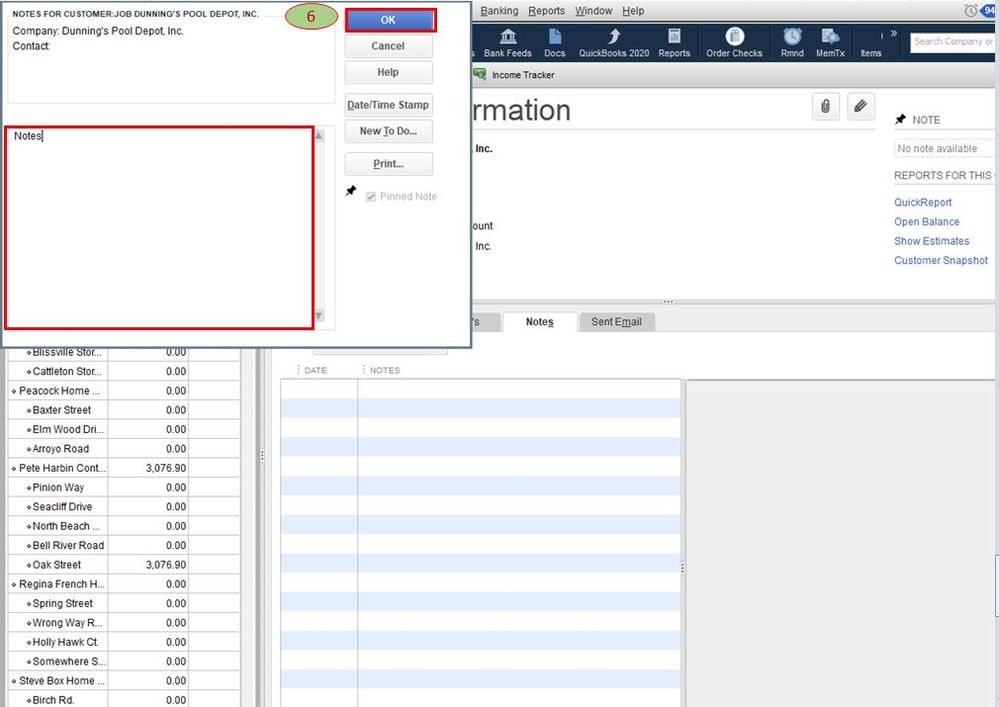Open Reports icon in the icon bar
The height and width of the screenshot is (707, 999).
(x=674, y=43)
